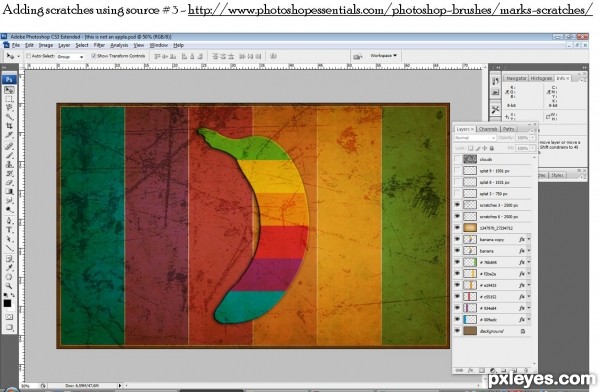Click Lock all padlock icon in Layers panel
The image size is (600, 392).
pyautogui.click(x=492, y=148)
